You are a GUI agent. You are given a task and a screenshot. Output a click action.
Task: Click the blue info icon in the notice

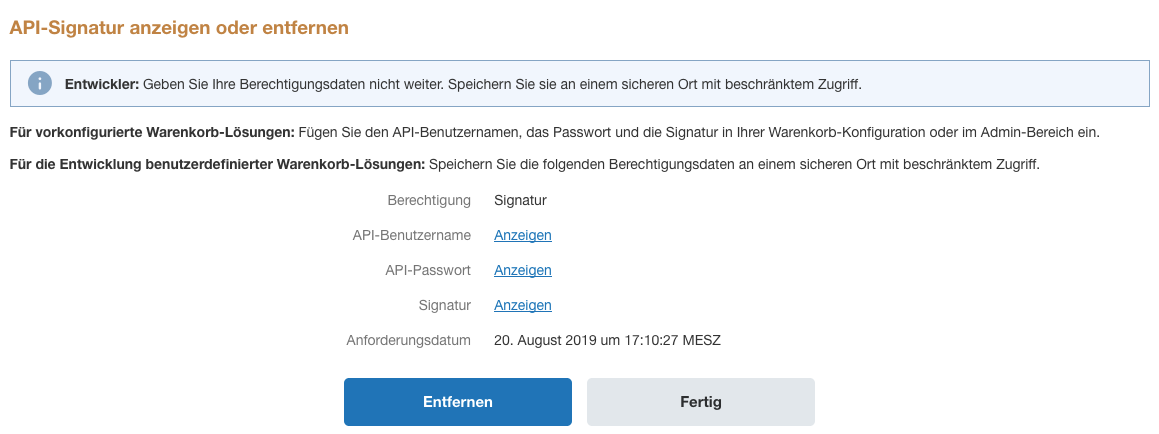pyautogui.click(x=40, y=83)
